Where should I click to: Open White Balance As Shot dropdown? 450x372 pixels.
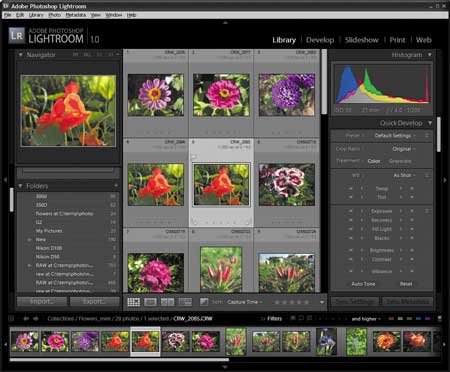(x=404, y=175)
